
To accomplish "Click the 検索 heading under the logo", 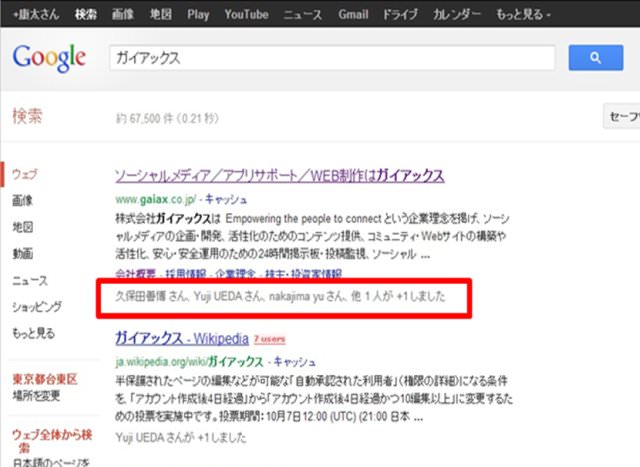I will pos(27,116).
